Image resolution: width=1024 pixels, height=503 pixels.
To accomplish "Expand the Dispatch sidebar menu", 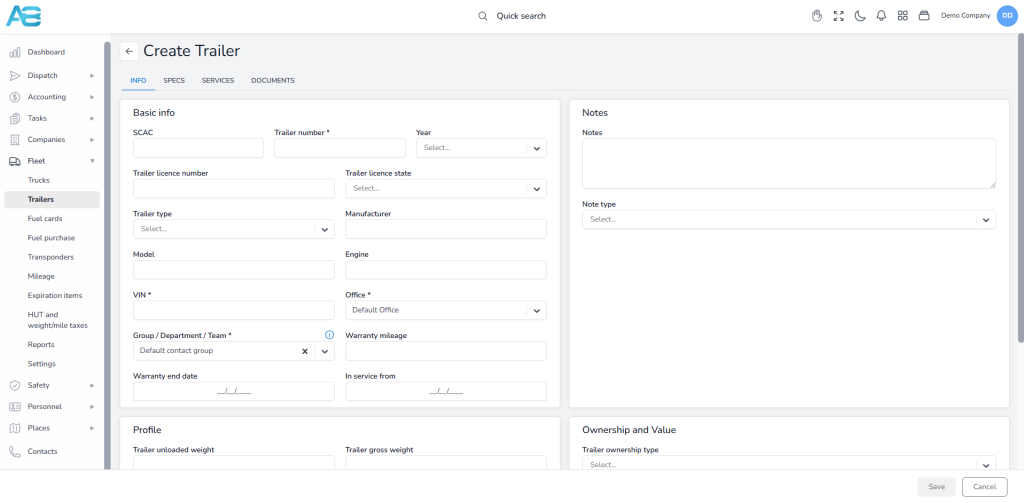I will [x=52, y=76].
